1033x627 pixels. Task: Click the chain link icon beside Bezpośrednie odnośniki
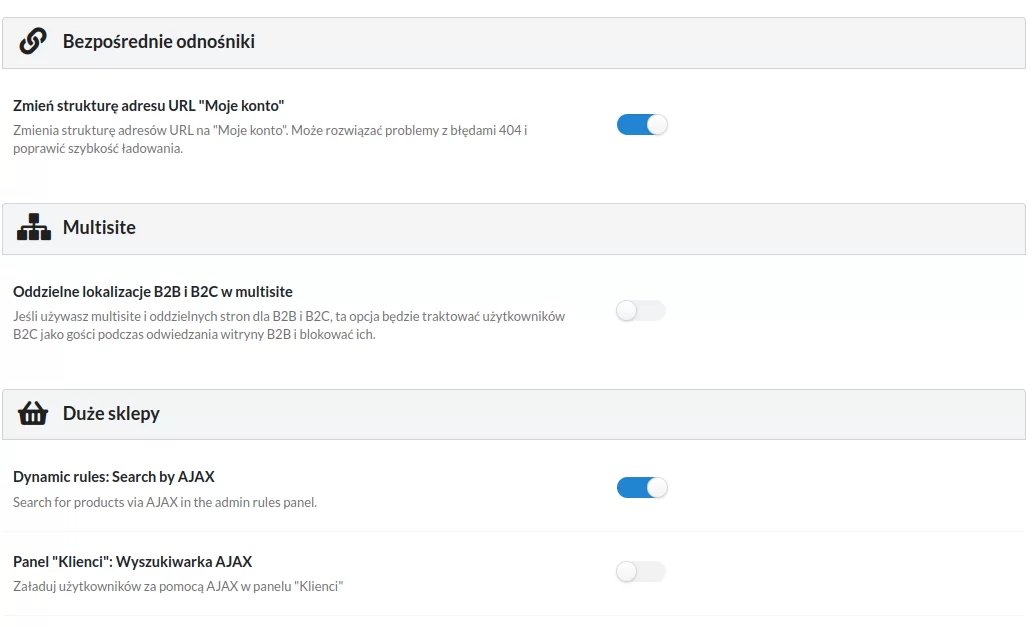pos(33,42)
